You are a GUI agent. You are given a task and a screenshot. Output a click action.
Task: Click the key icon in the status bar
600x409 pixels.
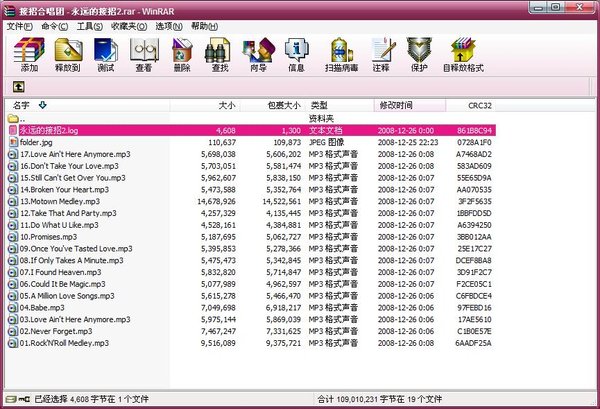(24, 399)
